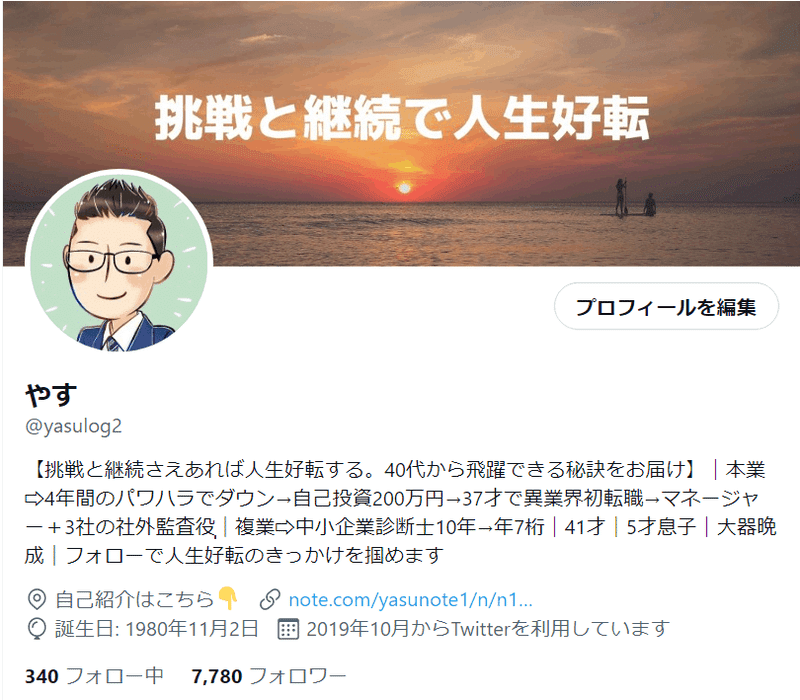Open the sunset header banner image

tap(401, 133)
